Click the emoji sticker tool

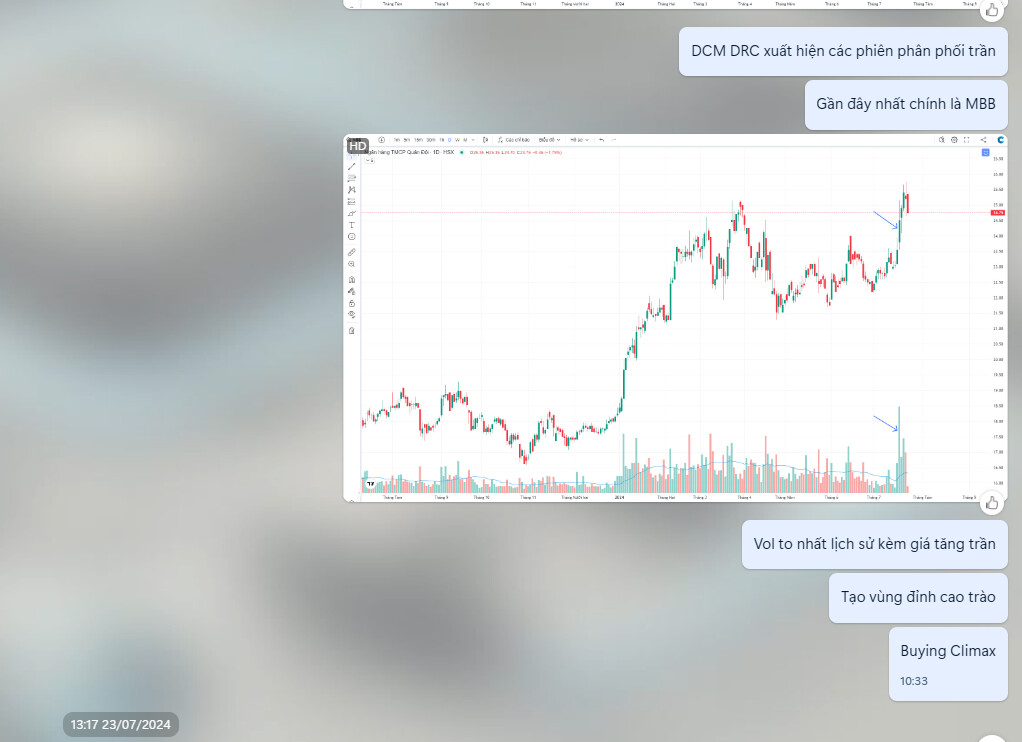[x=352, y=237]
